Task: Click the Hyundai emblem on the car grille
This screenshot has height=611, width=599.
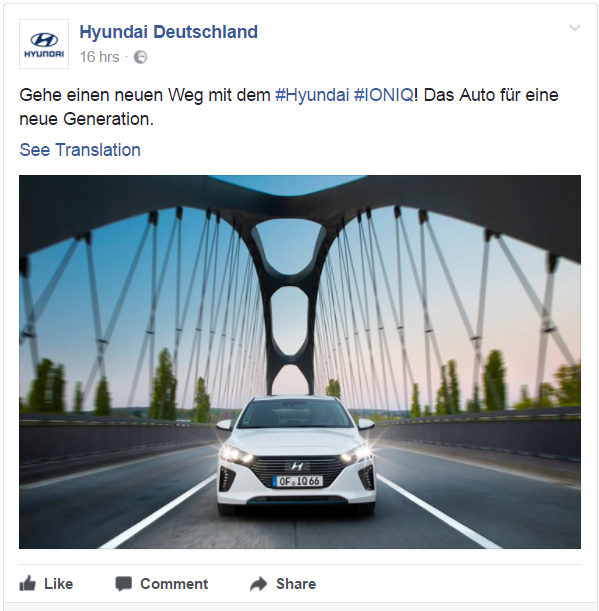Action: pos(297,466)
